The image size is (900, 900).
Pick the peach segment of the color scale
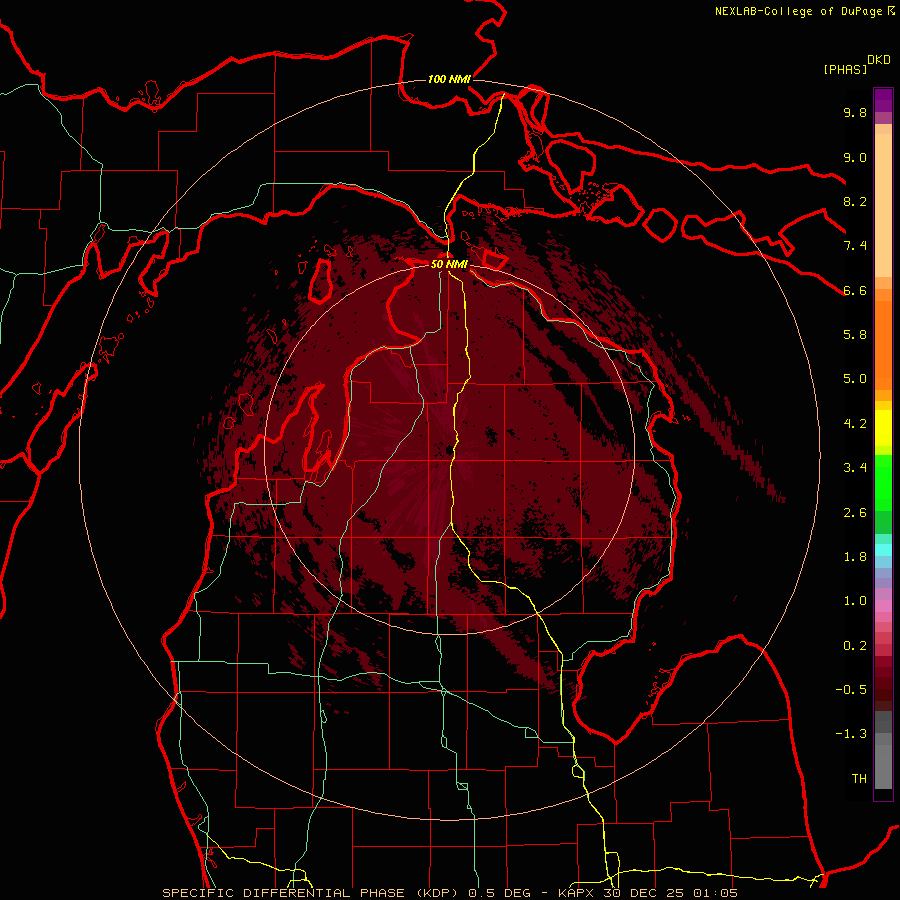tap(883, 205)
